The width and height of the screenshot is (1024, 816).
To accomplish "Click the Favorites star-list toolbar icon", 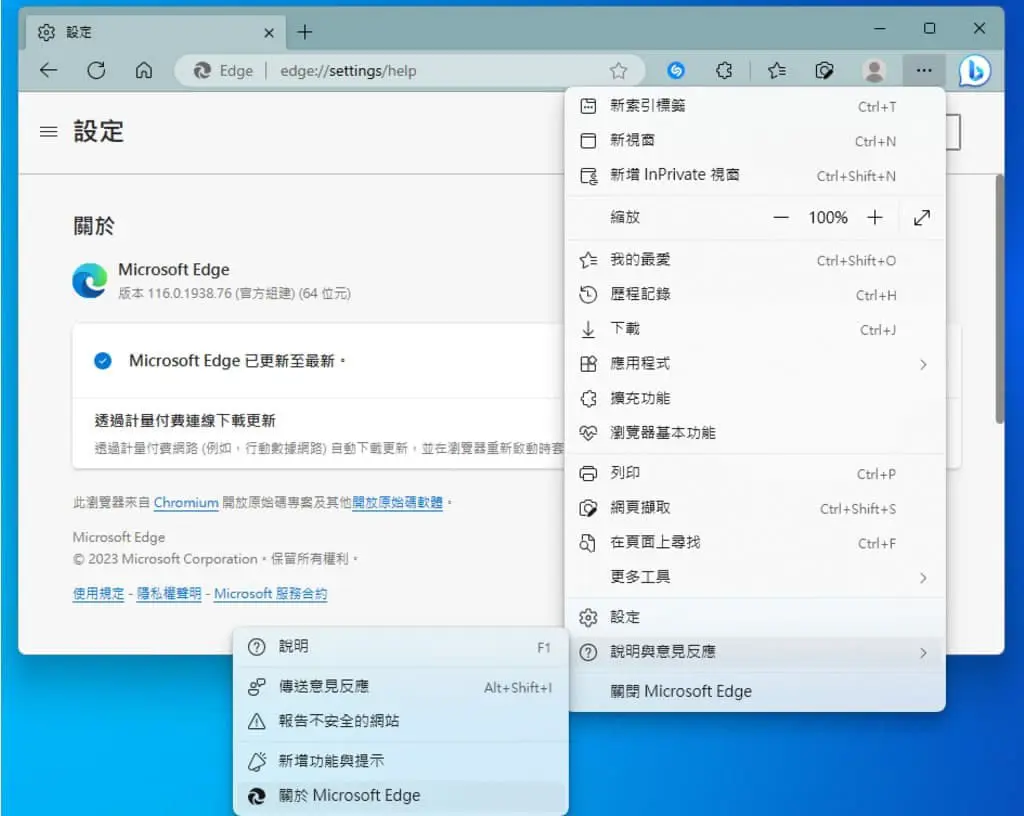I will pyautogui.click(x=776, y=71).
